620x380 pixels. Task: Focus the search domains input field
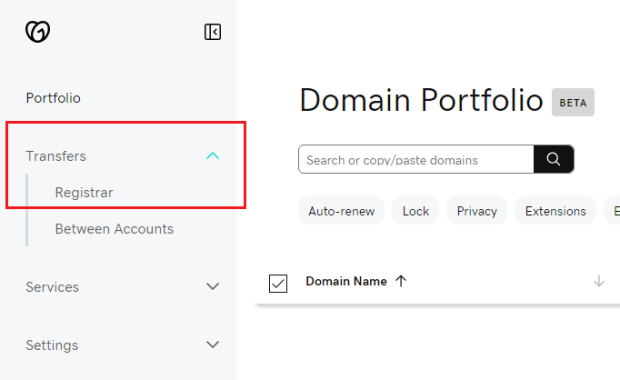(416, 159)
